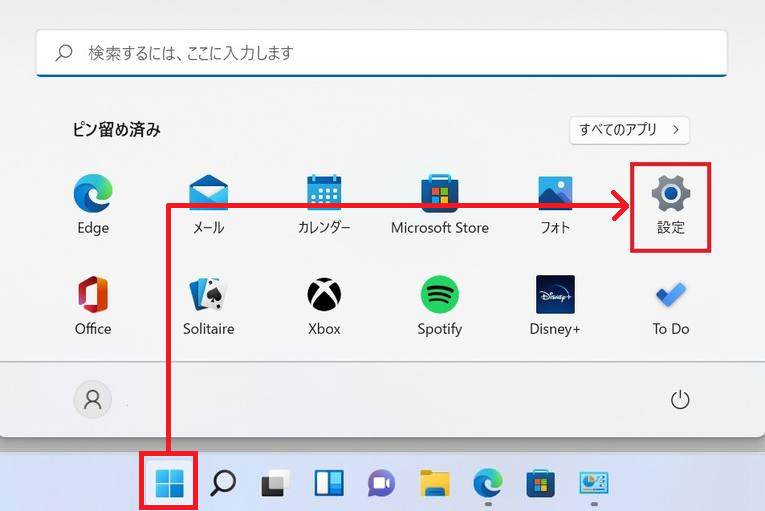
Task: Open the Widgets panel from taskbar
Action: point(326,484)
